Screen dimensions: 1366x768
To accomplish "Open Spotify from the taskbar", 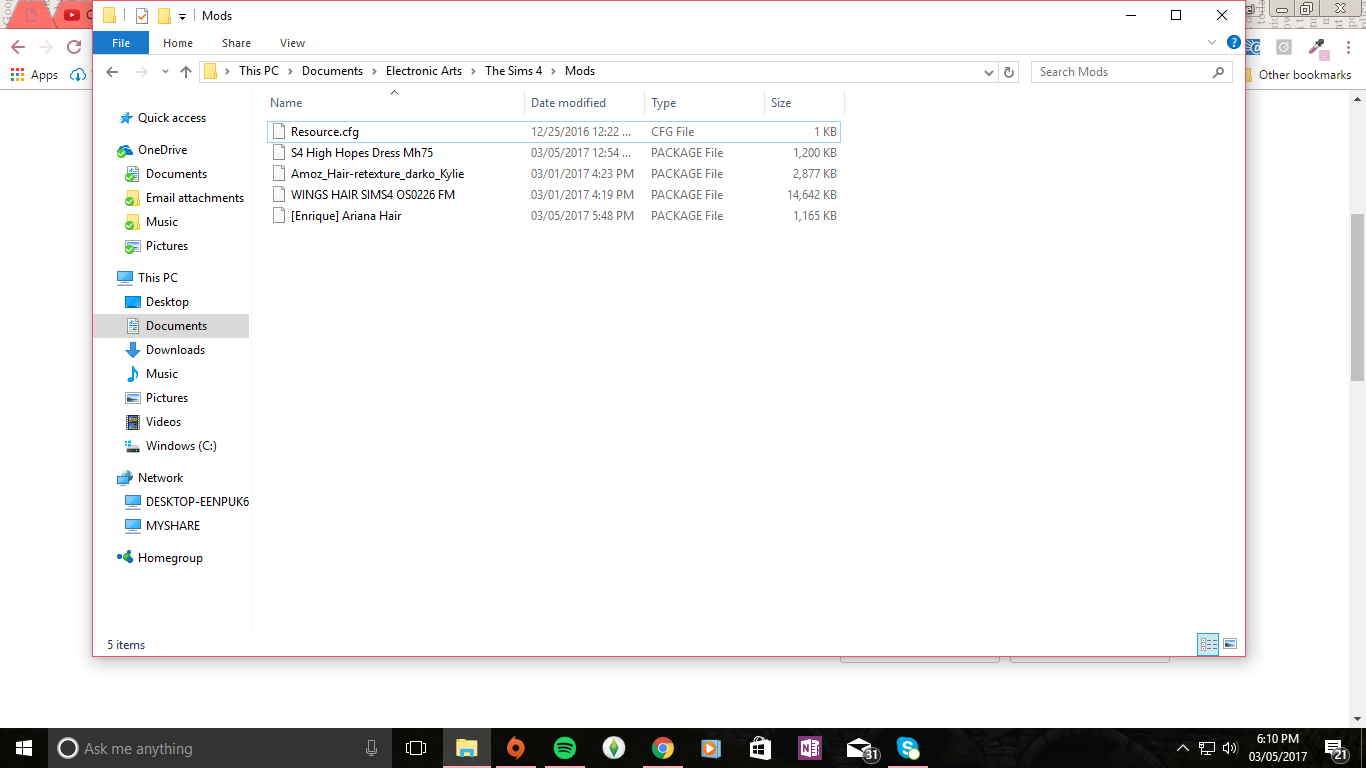I will coord(564,748).
